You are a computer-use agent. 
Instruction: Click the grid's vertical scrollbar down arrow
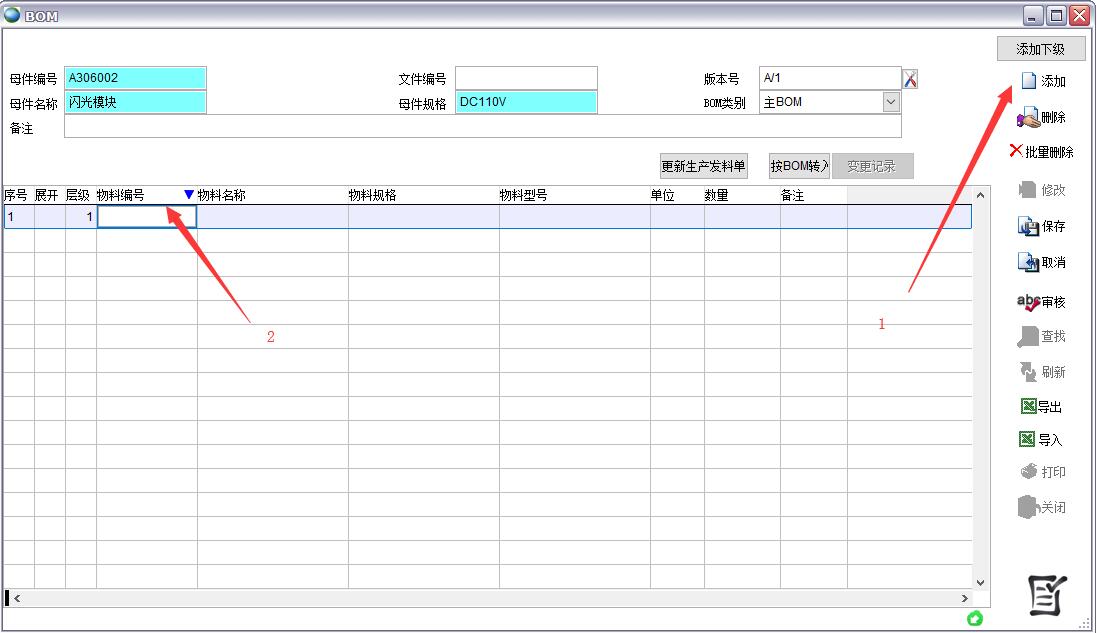(980, 582)
